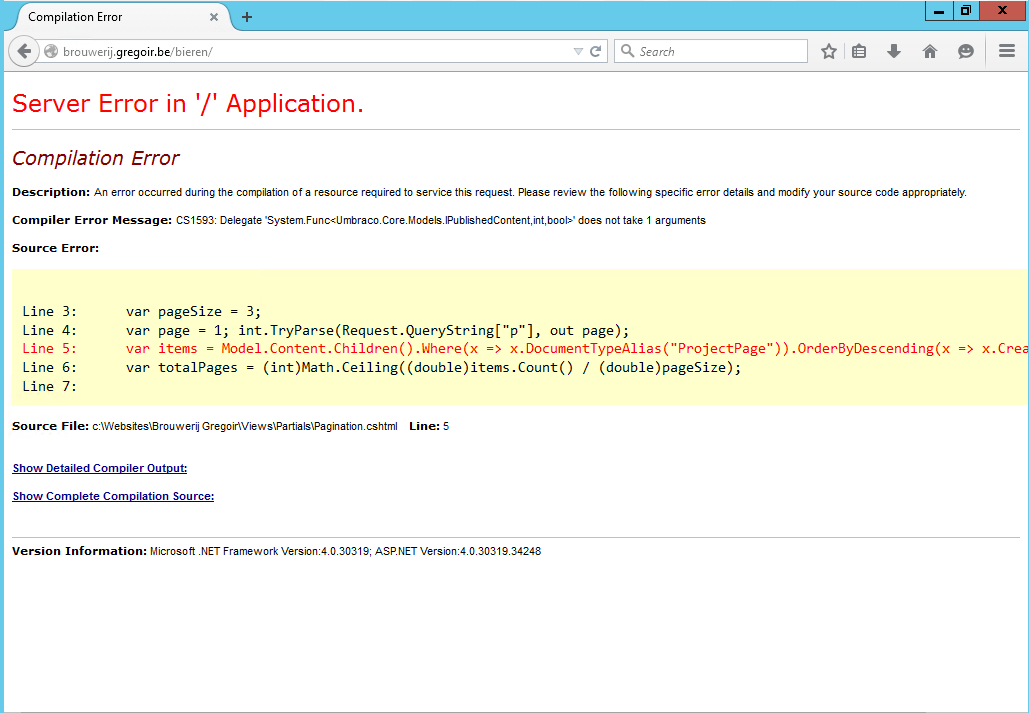Select the Compilation Error tab

tap(118, 17)
